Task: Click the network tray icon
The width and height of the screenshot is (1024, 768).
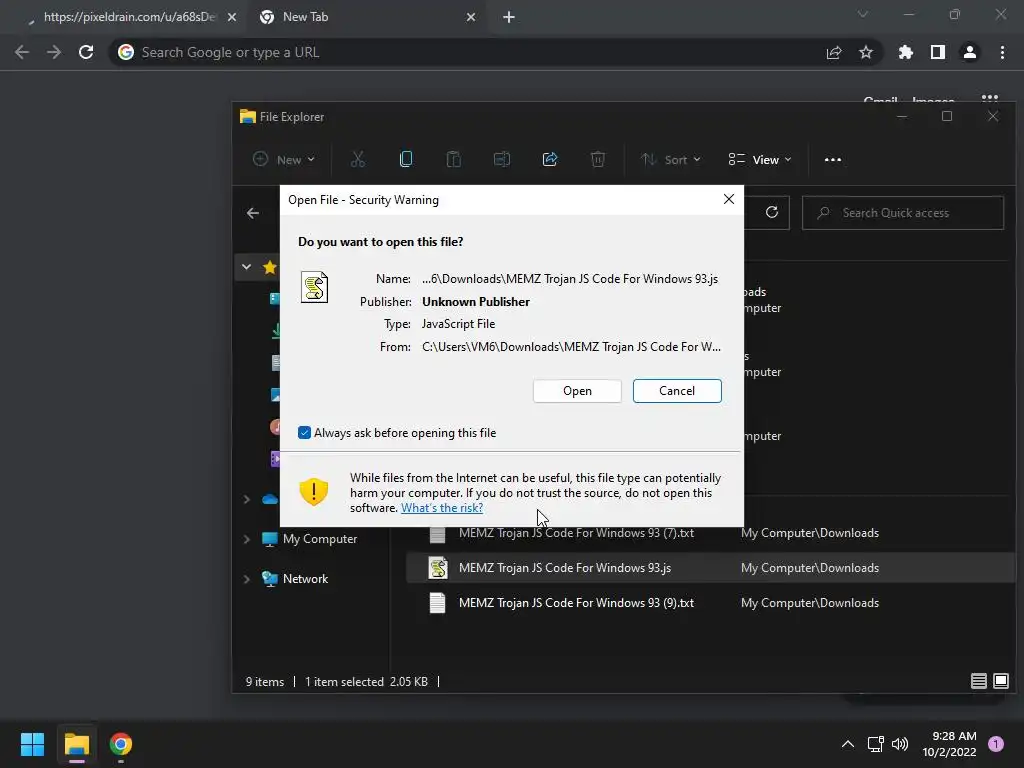Action: coord(875,744)
